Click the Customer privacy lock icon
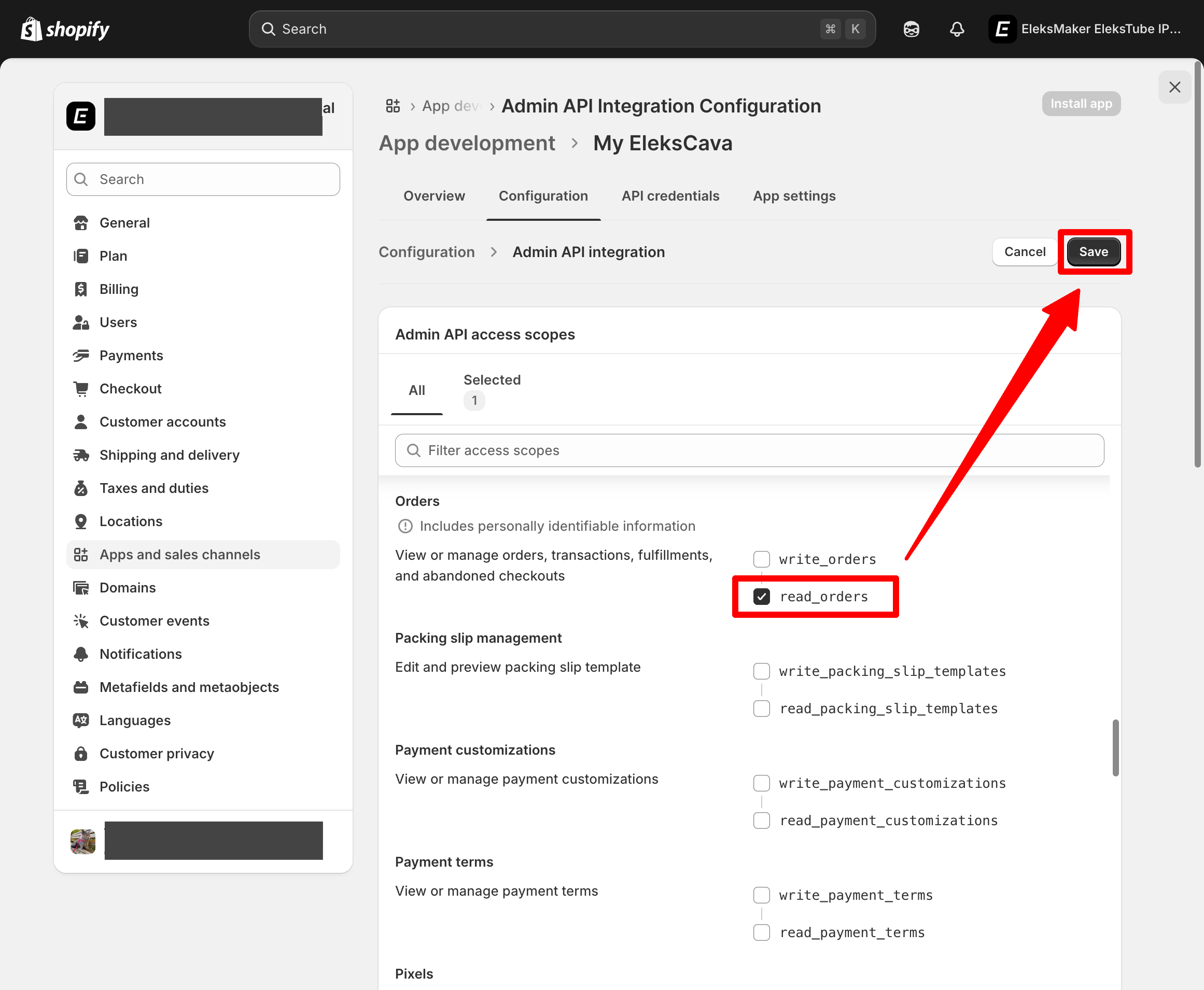The image size is (1204, 990). 81,753
